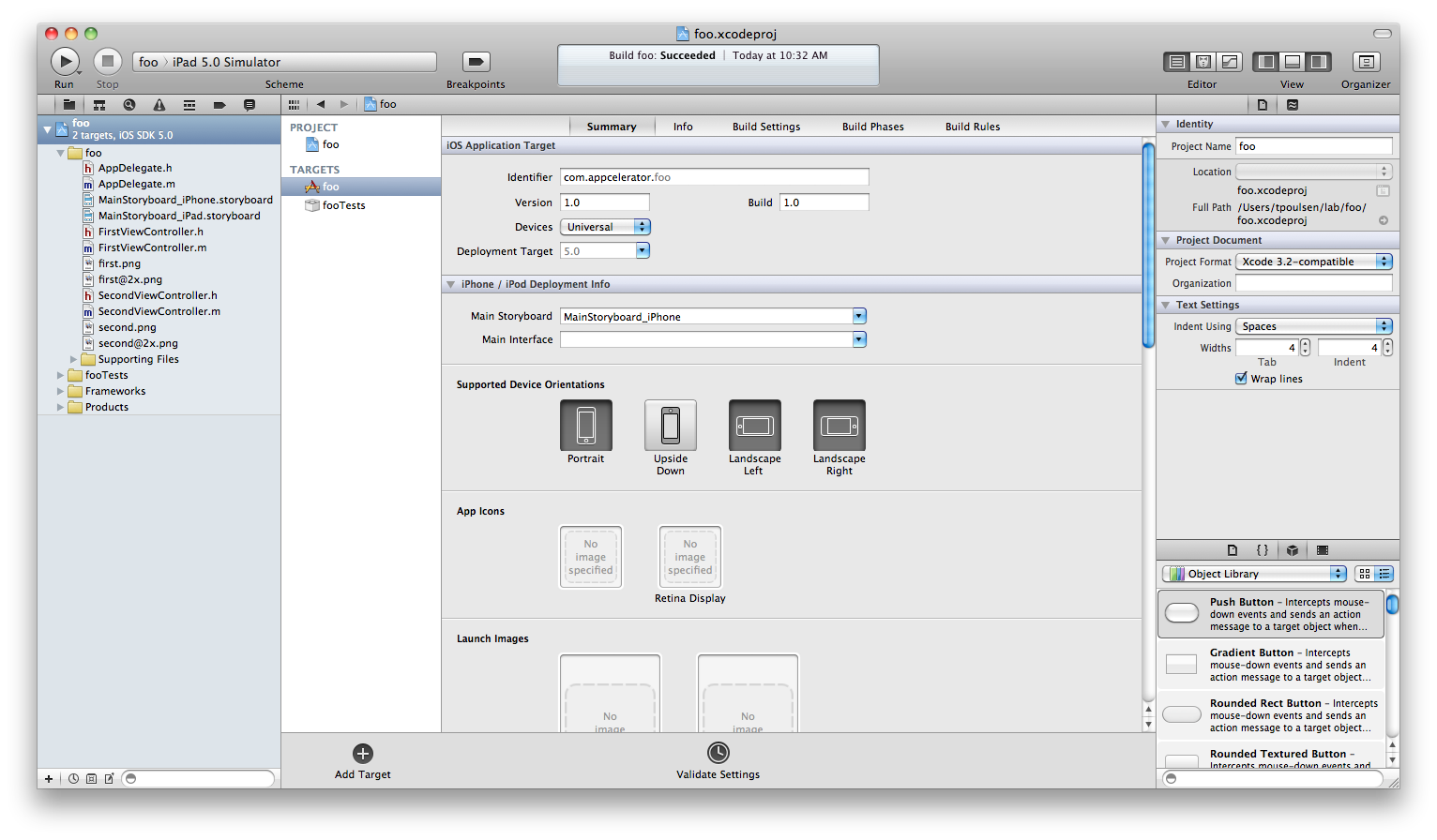Expand the fooTests folder
This screenshot has height=840, width=1437.
coord(60,375)
